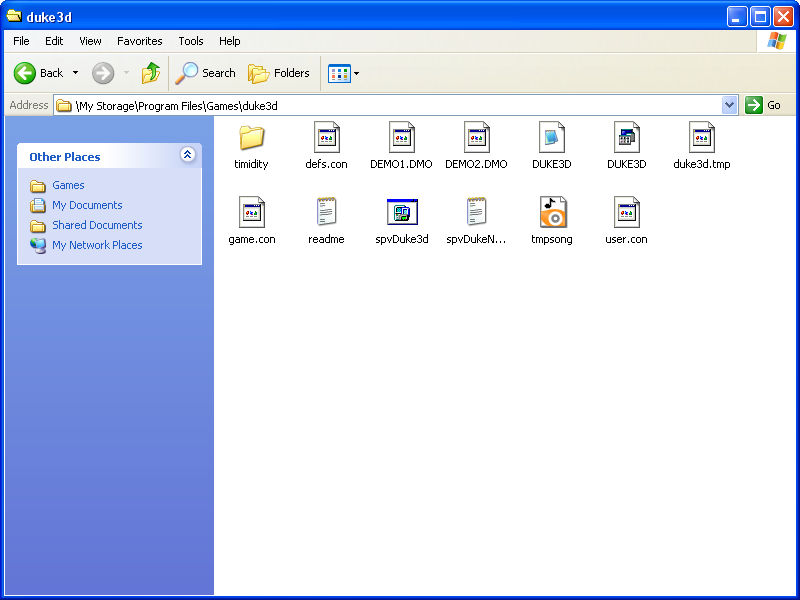Toggle the Folders pane button

[279, 73]
